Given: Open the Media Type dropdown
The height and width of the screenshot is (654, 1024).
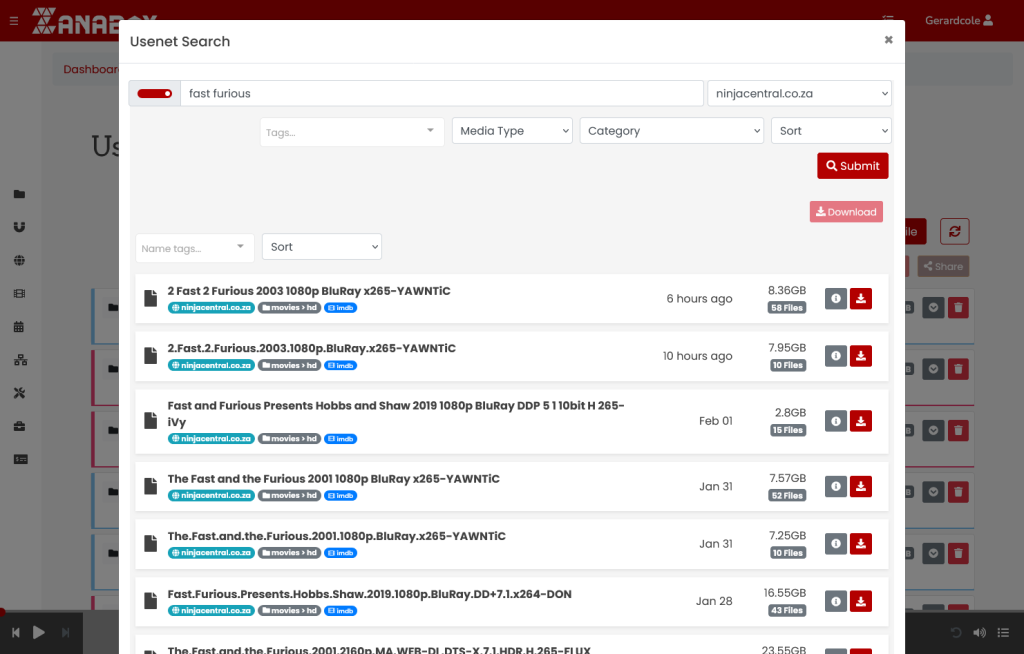Looking at the screenshot, I should (x=512, y=131).
